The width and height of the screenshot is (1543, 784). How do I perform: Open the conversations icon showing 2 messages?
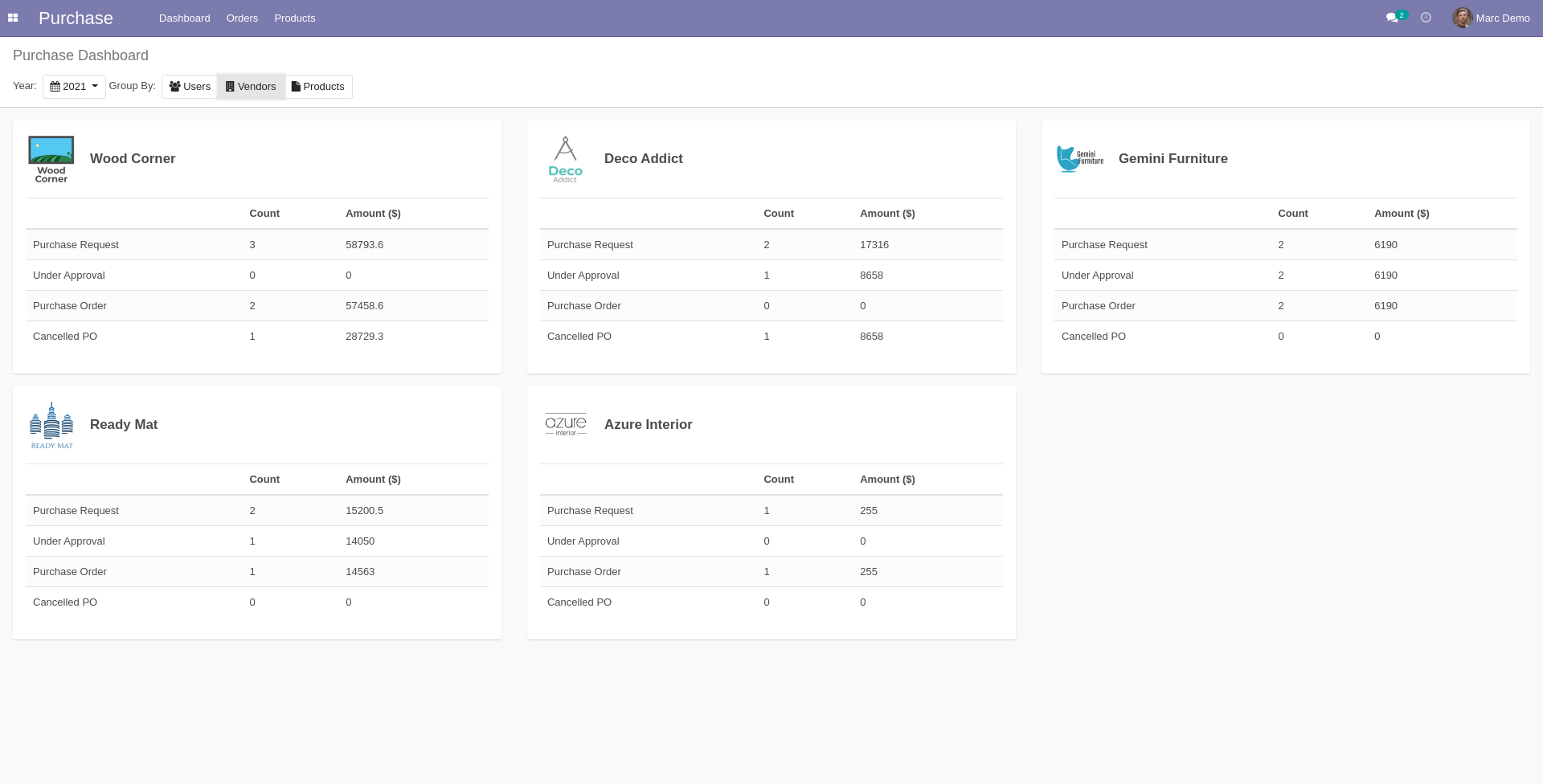tap(1393, 17)
